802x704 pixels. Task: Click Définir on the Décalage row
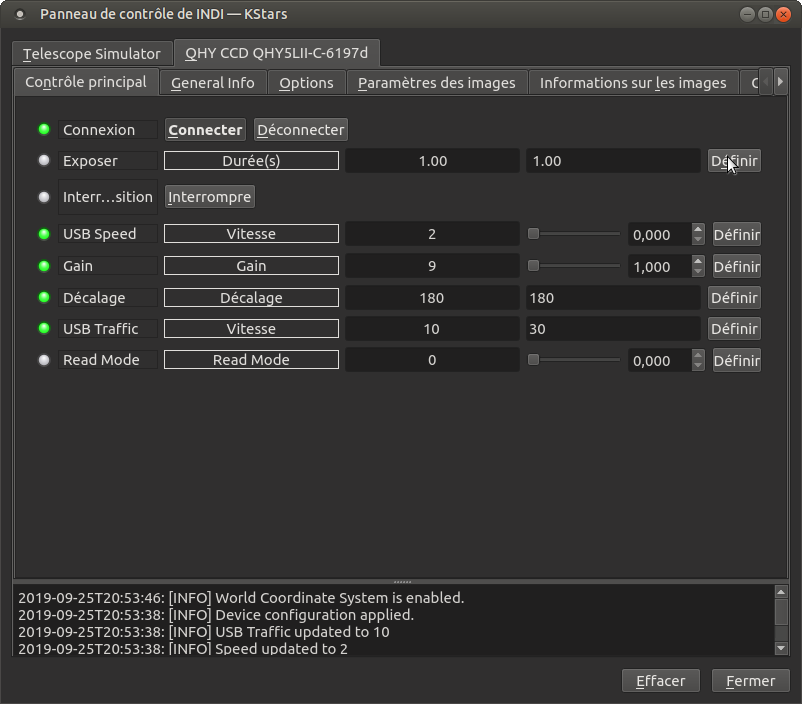[x=734, y=298]
